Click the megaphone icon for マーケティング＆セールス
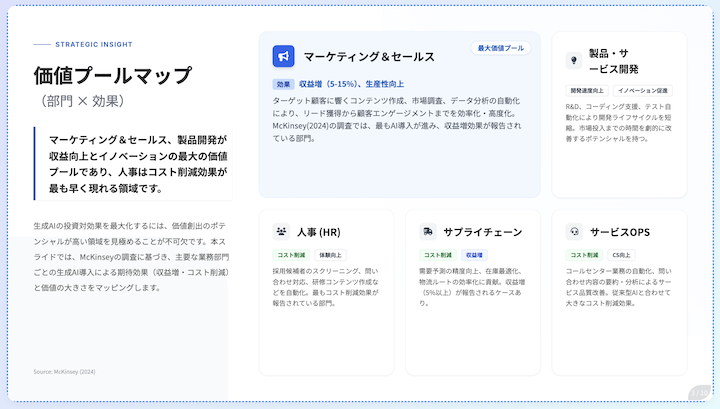Image resolution: width=720 pixels, height=409 pixels. pos(283,56)
